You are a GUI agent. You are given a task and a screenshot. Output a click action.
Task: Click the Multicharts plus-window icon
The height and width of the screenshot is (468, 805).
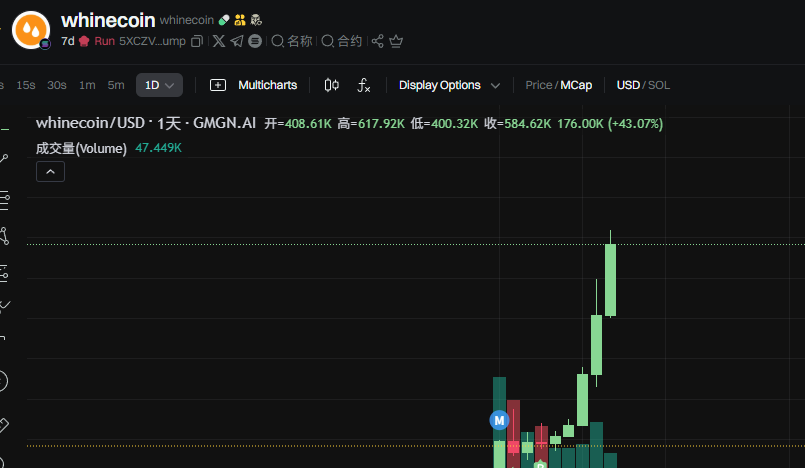[218, 85]
